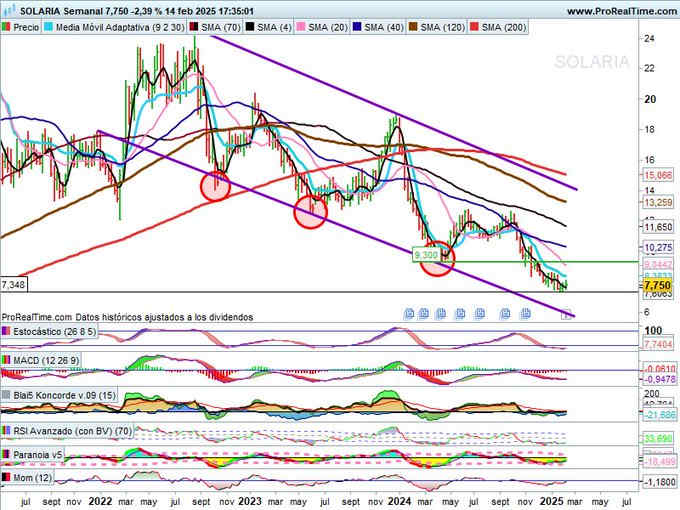
Task: Open the RSI Avanzado (con BV) (70) label
Action: point(72,431)
